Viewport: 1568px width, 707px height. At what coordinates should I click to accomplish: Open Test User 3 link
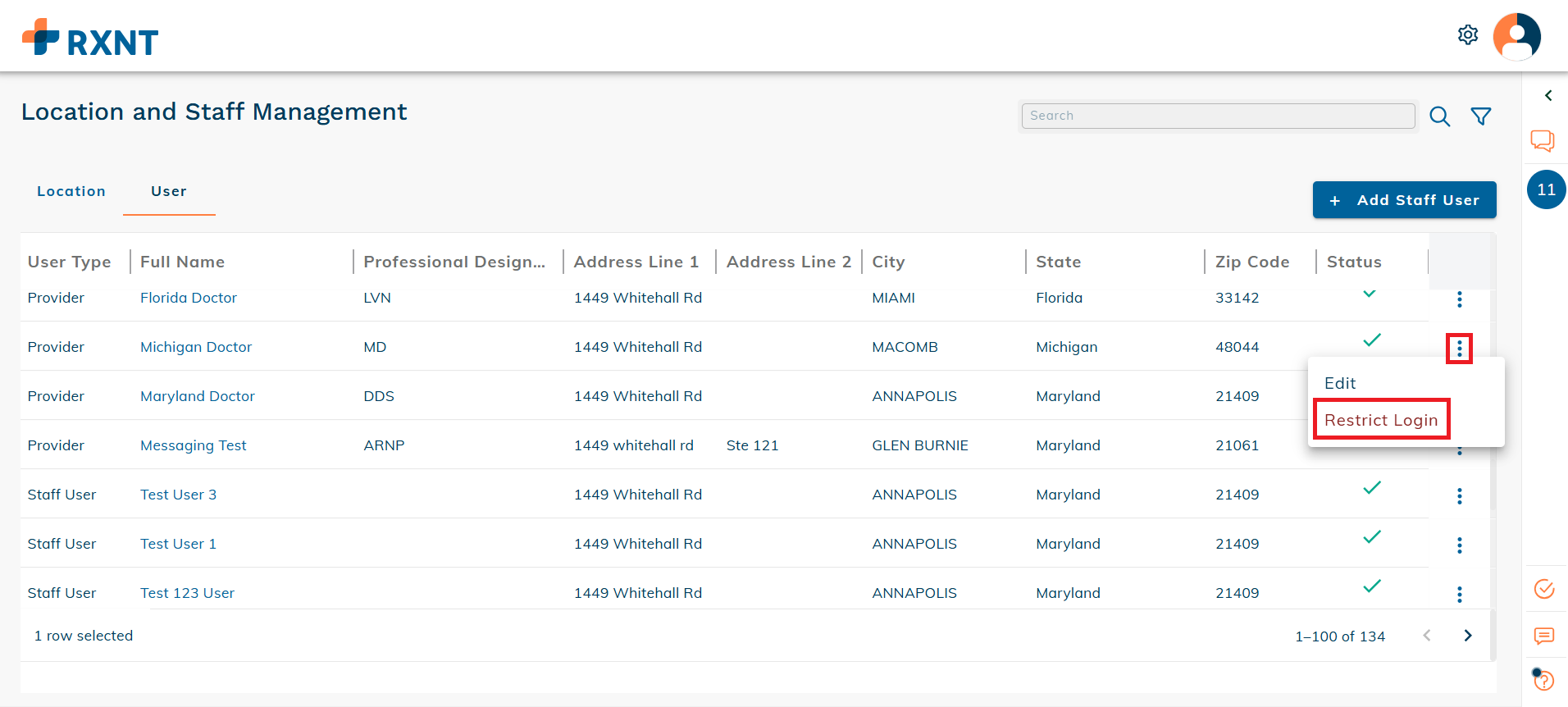tap(179, 495)
